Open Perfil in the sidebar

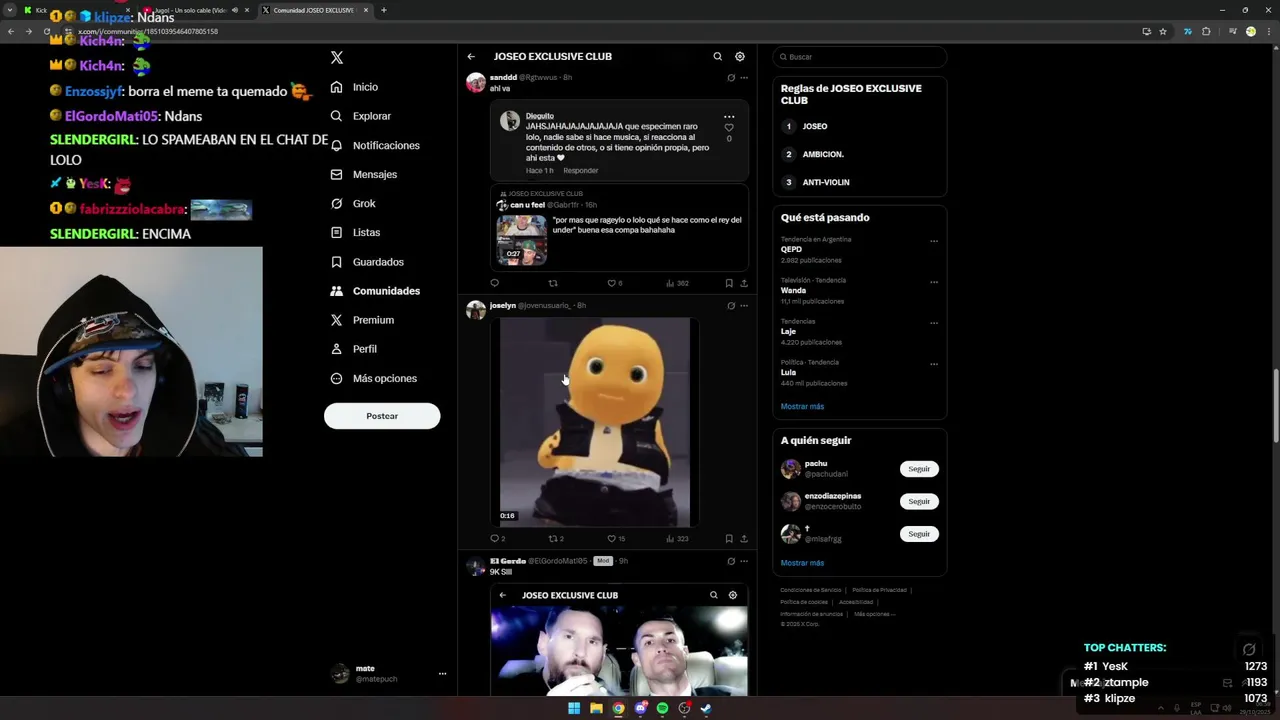tap(354, 349)
